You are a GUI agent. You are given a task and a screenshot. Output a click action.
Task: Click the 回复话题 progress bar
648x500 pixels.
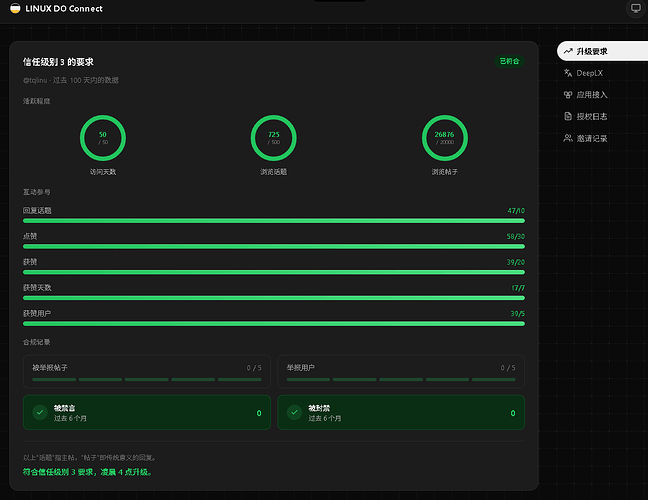point(274,221)
